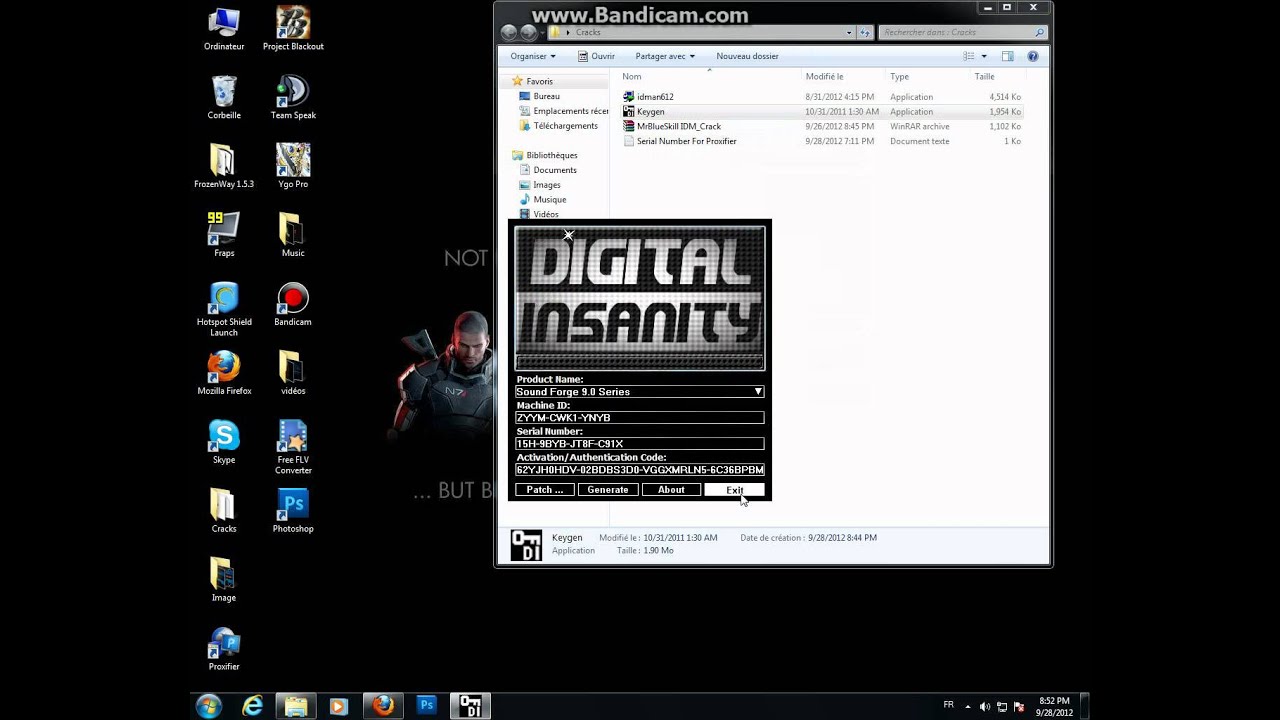Image resolution: width=1280 pixels, height=720 pixels.
Task: Open Bureau in the navigation pane
Action: 546,96
